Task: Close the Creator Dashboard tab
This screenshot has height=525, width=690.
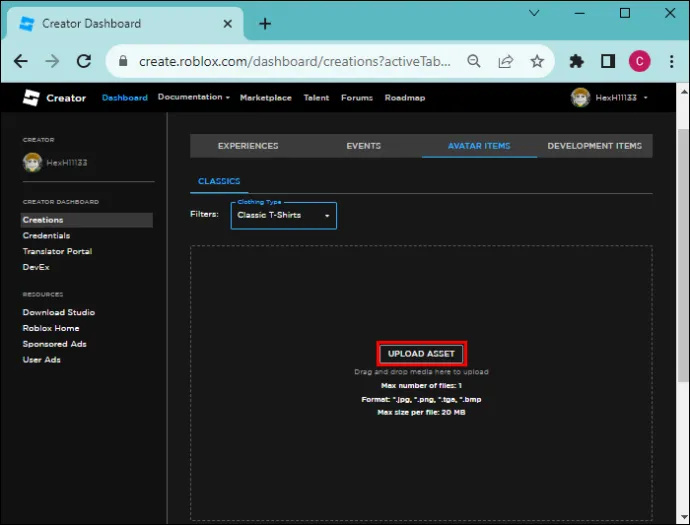Action: 228,23
